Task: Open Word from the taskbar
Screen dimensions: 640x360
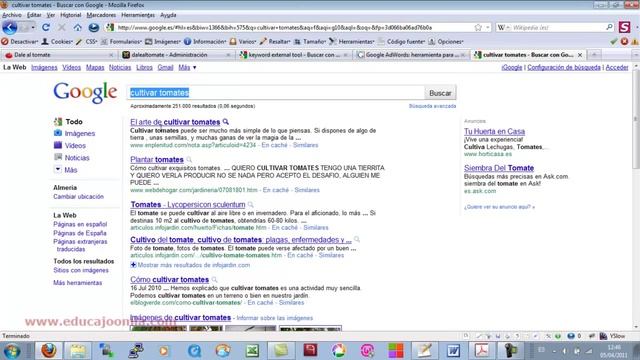Action: tap(453, 350)
